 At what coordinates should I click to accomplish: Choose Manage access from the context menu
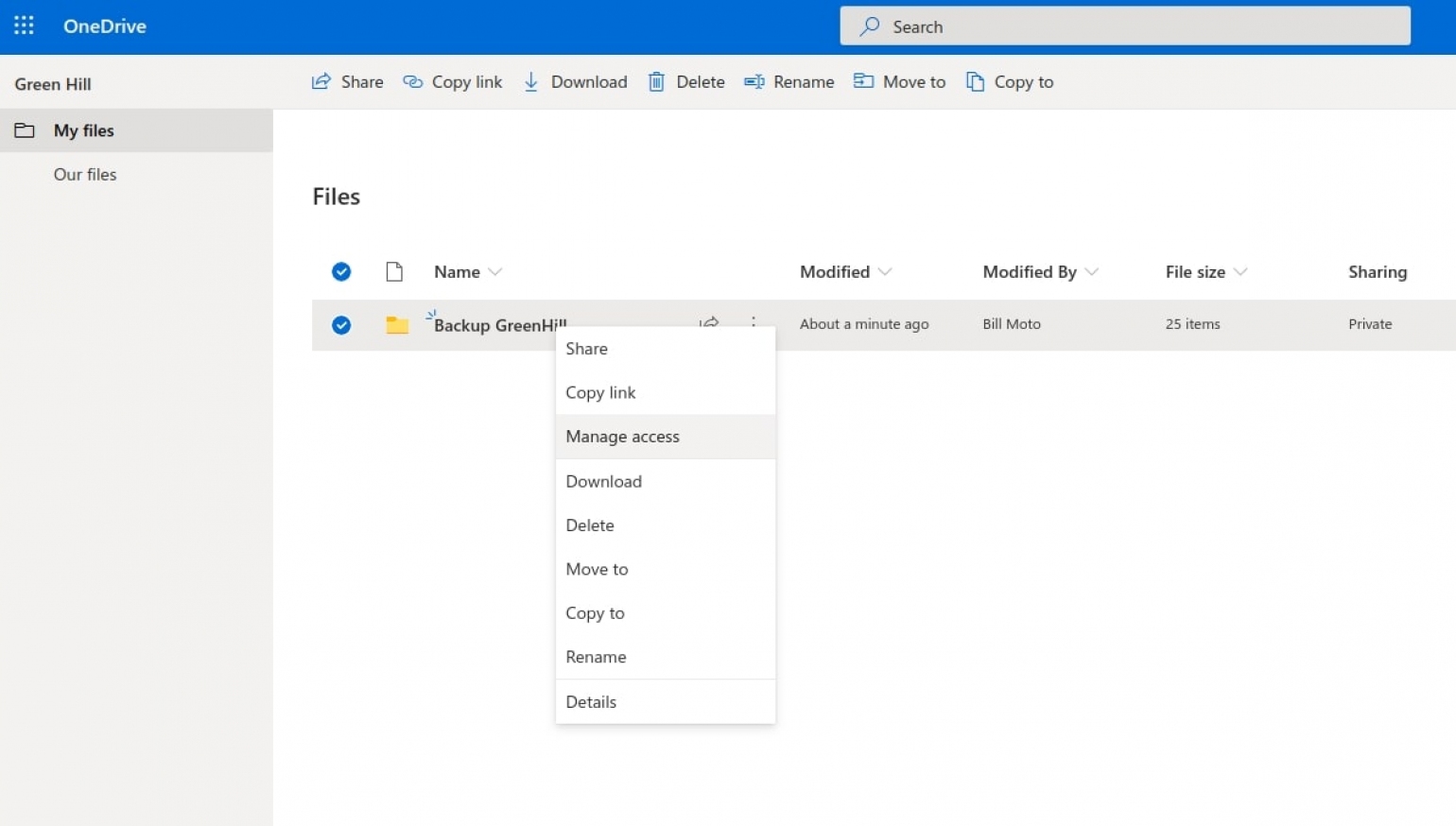coord(622,436)
